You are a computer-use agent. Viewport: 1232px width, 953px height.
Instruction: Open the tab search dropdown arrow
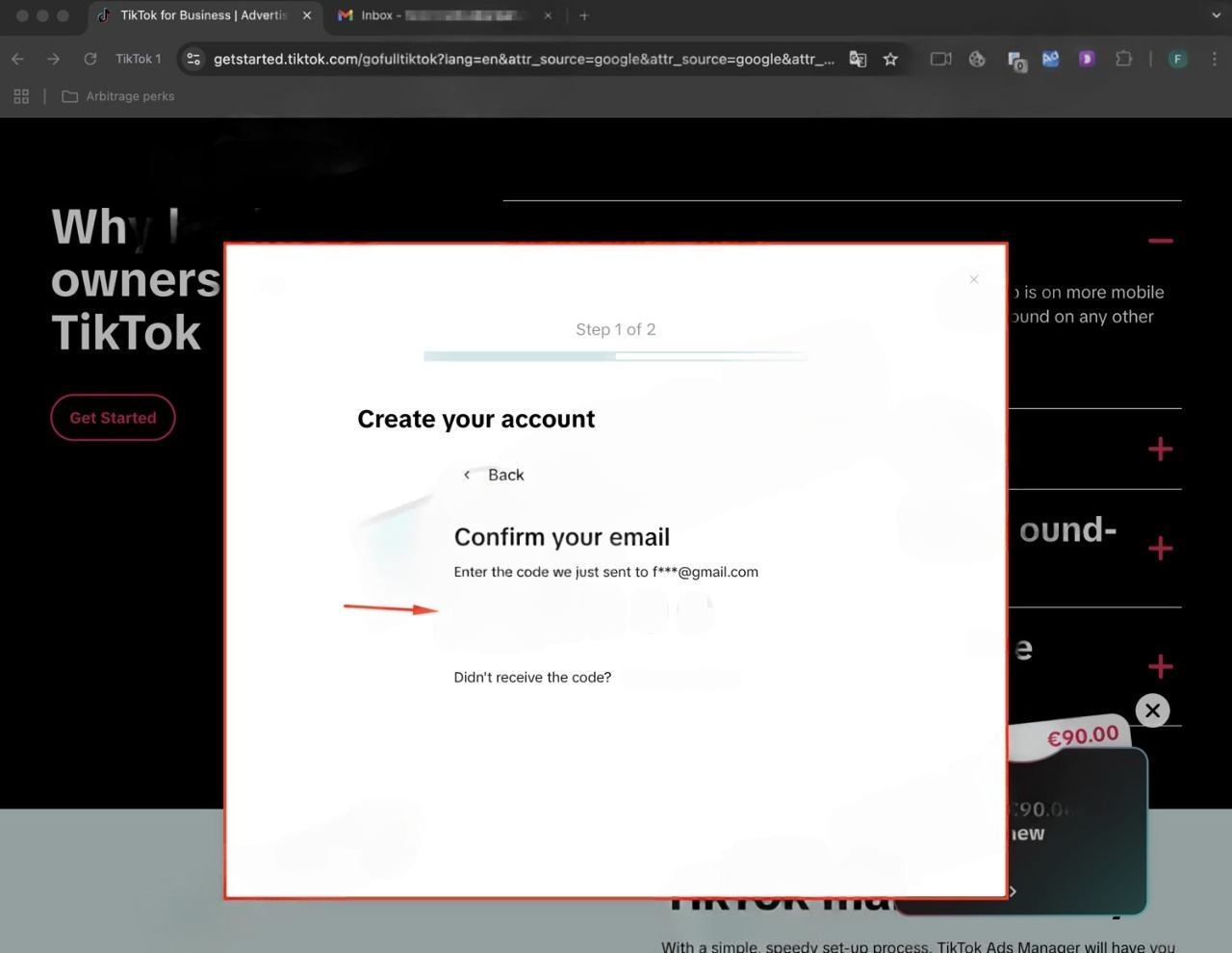point(1216,15)
